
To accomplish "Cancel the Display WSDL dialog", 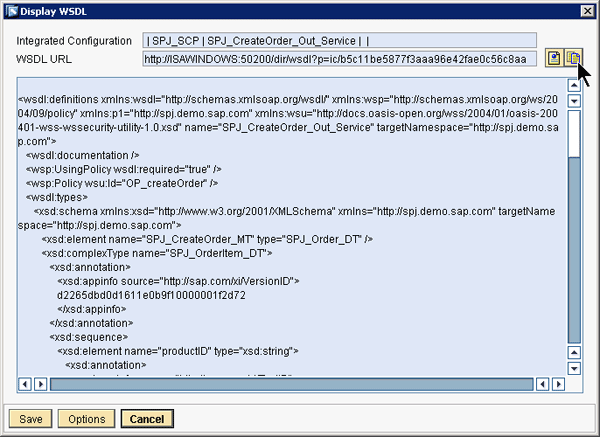I will 147,418.
